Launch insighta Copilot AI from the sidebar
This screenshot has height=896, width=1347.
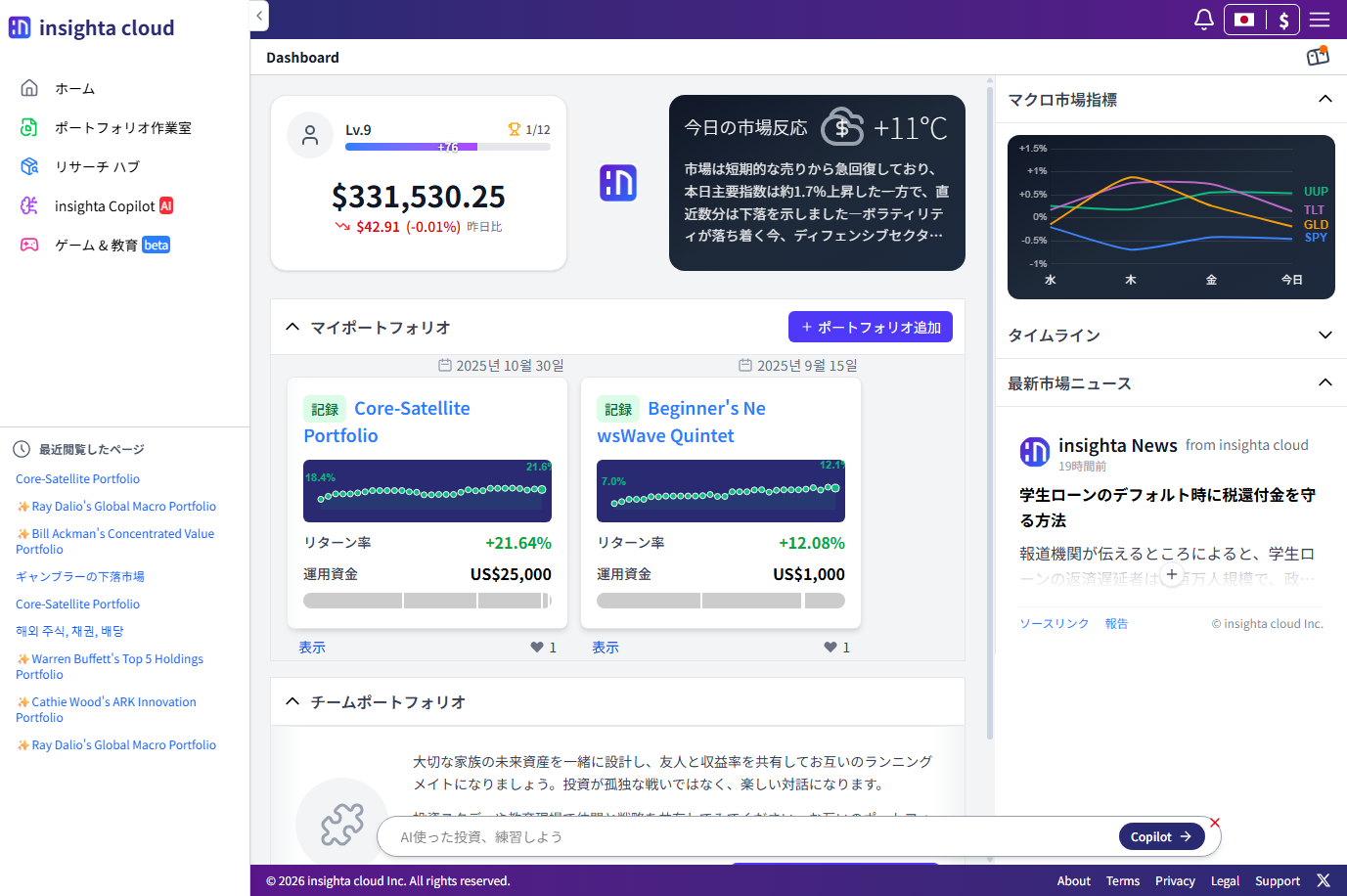point(27,205)
